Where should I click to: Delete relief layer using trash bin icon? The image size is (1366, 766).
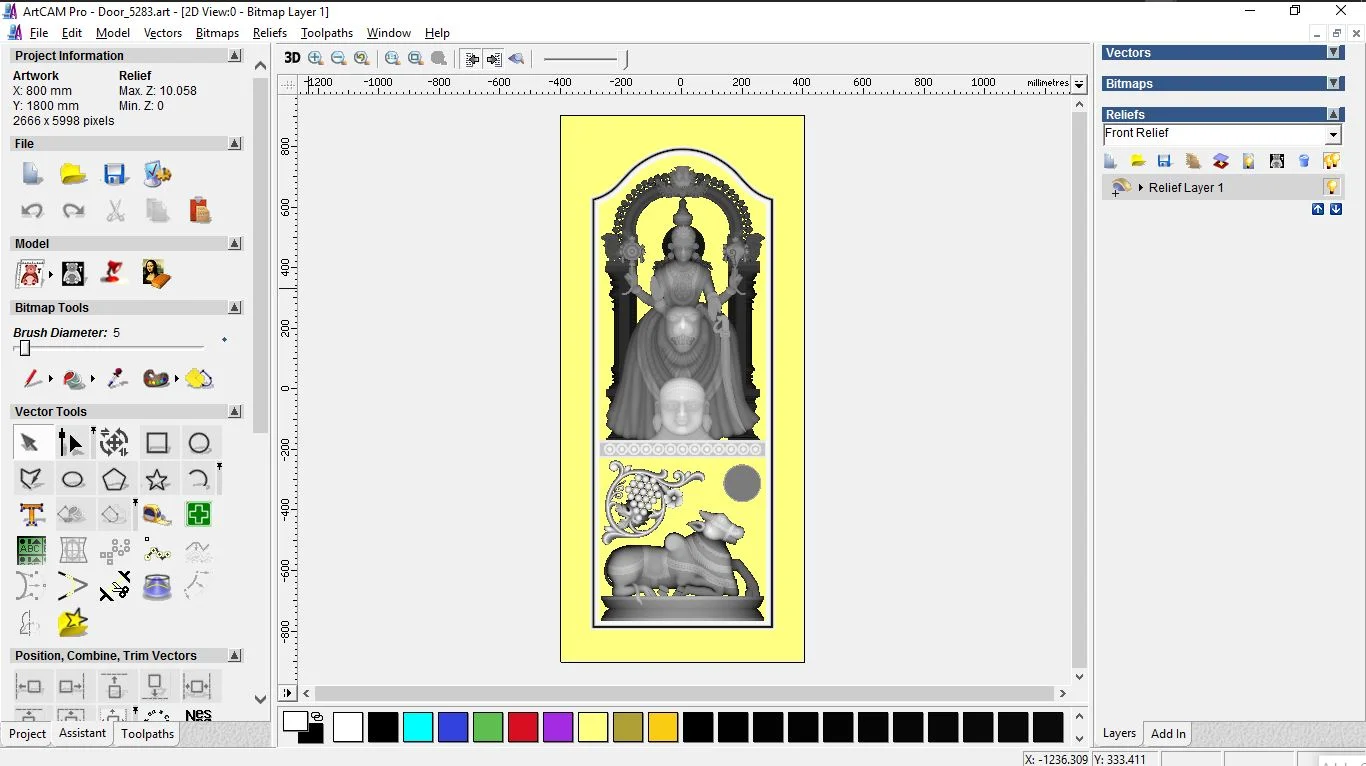click(1304, 161)
